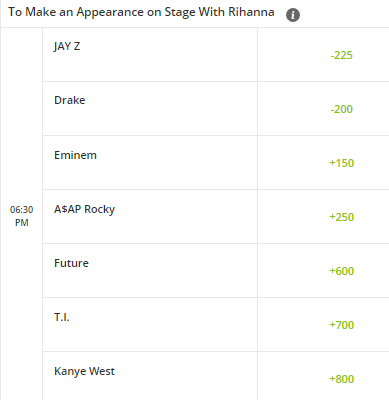Viewport: 389px width, 400px height.
Task: Bet on Future at +600
Action: pyautogui.click(x=341, y=271)
